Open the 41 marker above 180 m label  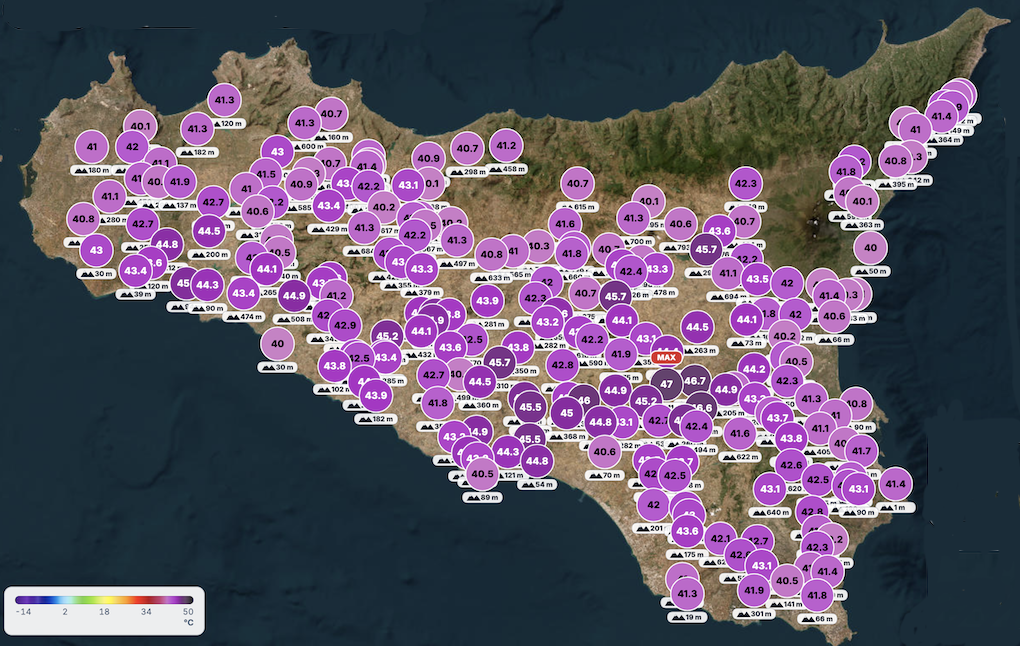pyautogui.click(x=92, y=146)
